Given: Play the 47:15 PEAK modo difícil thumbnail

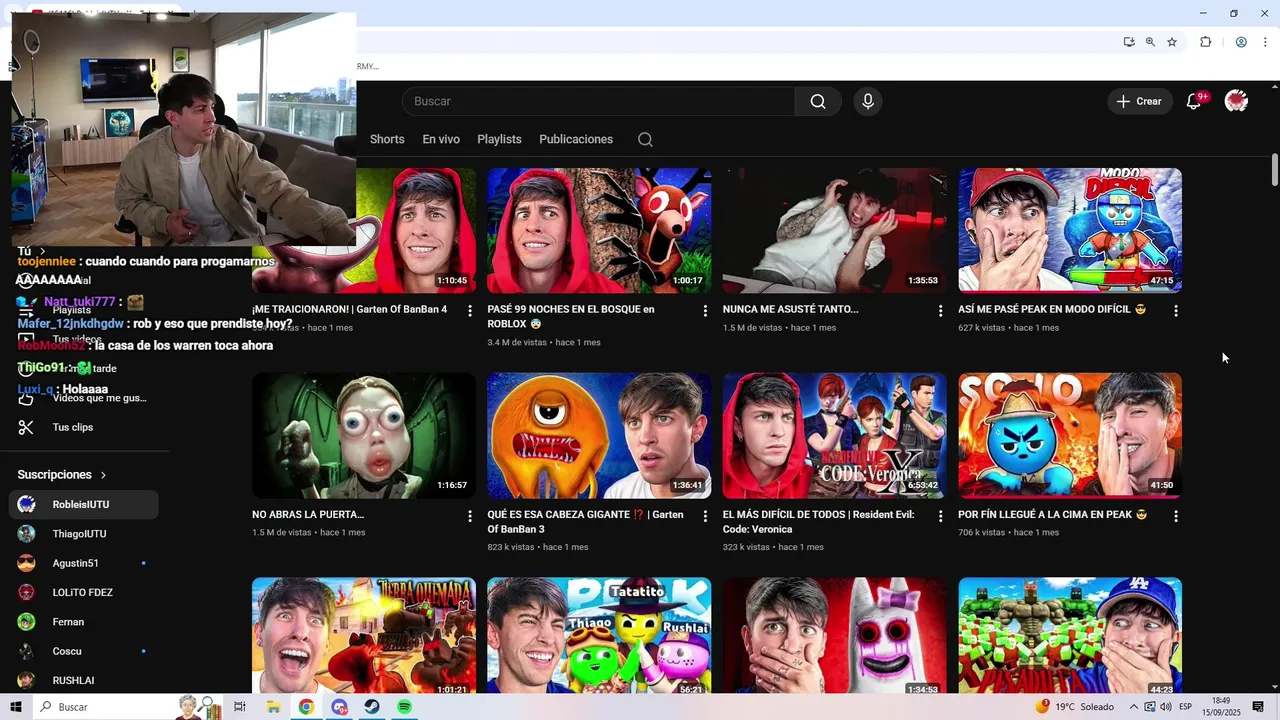Looking at the screenshot, I should point(1070,230).
